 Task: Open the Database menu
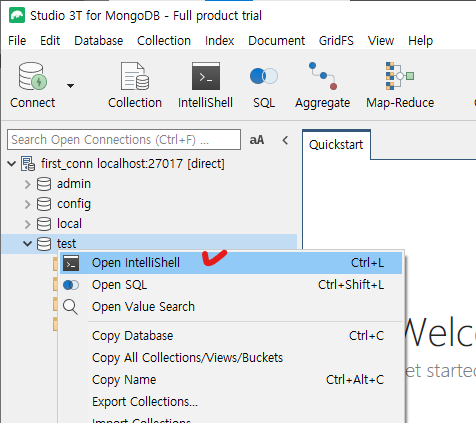[99, 41]
